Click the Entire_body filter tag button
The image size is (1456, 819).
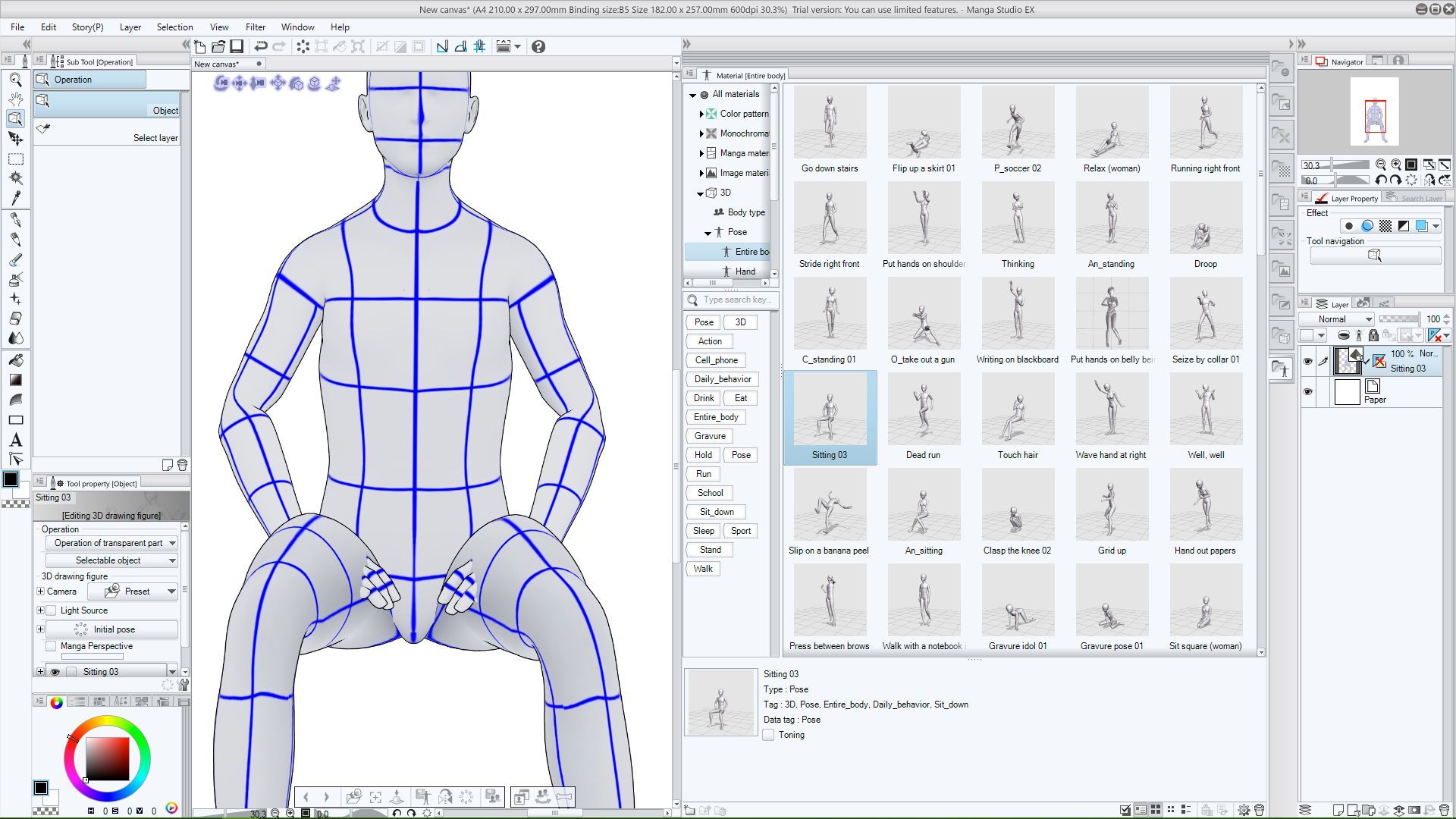pyautogui.click(x=716, y=417)
